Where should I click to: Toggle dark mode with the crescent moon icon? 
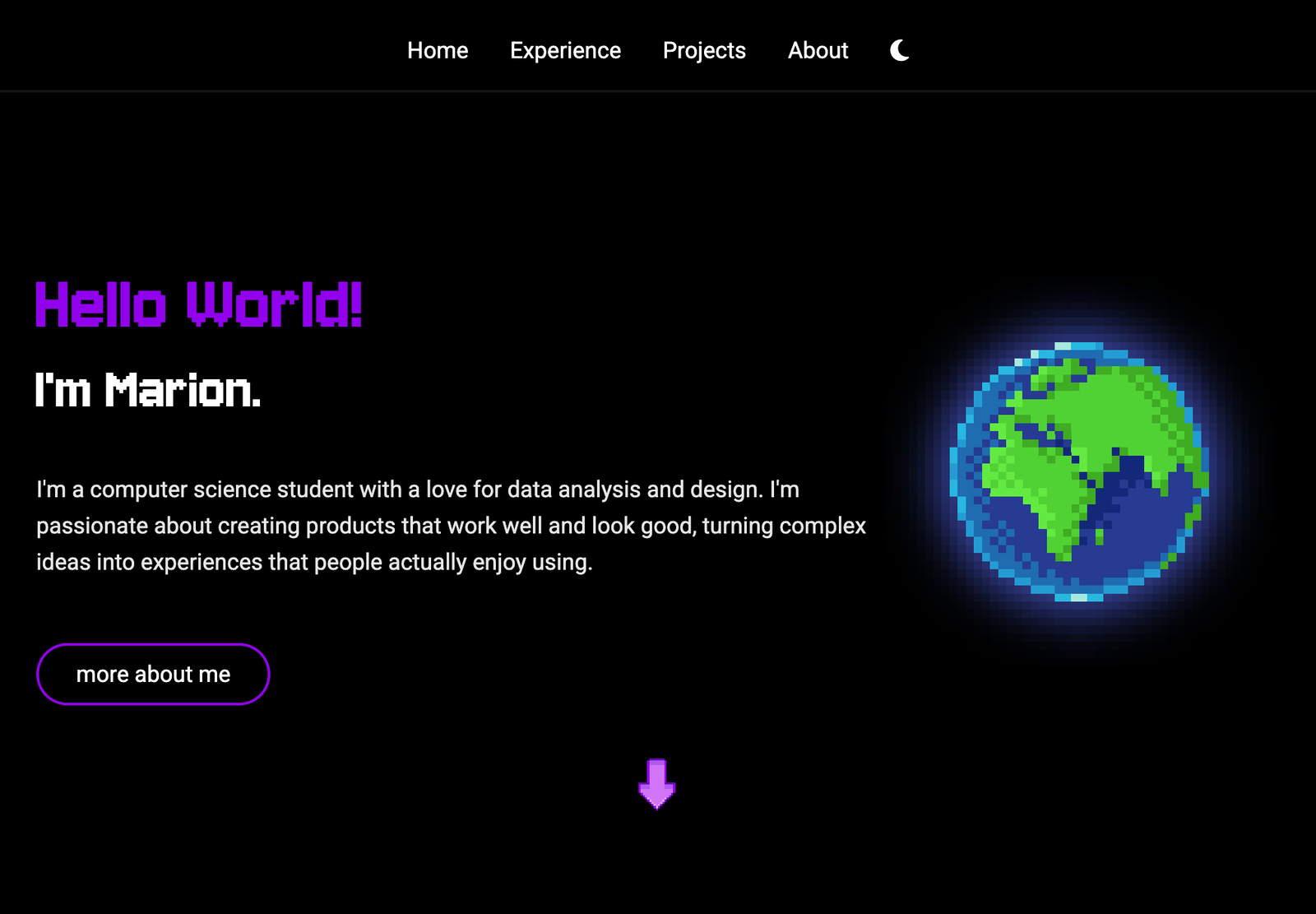point(898,50)
